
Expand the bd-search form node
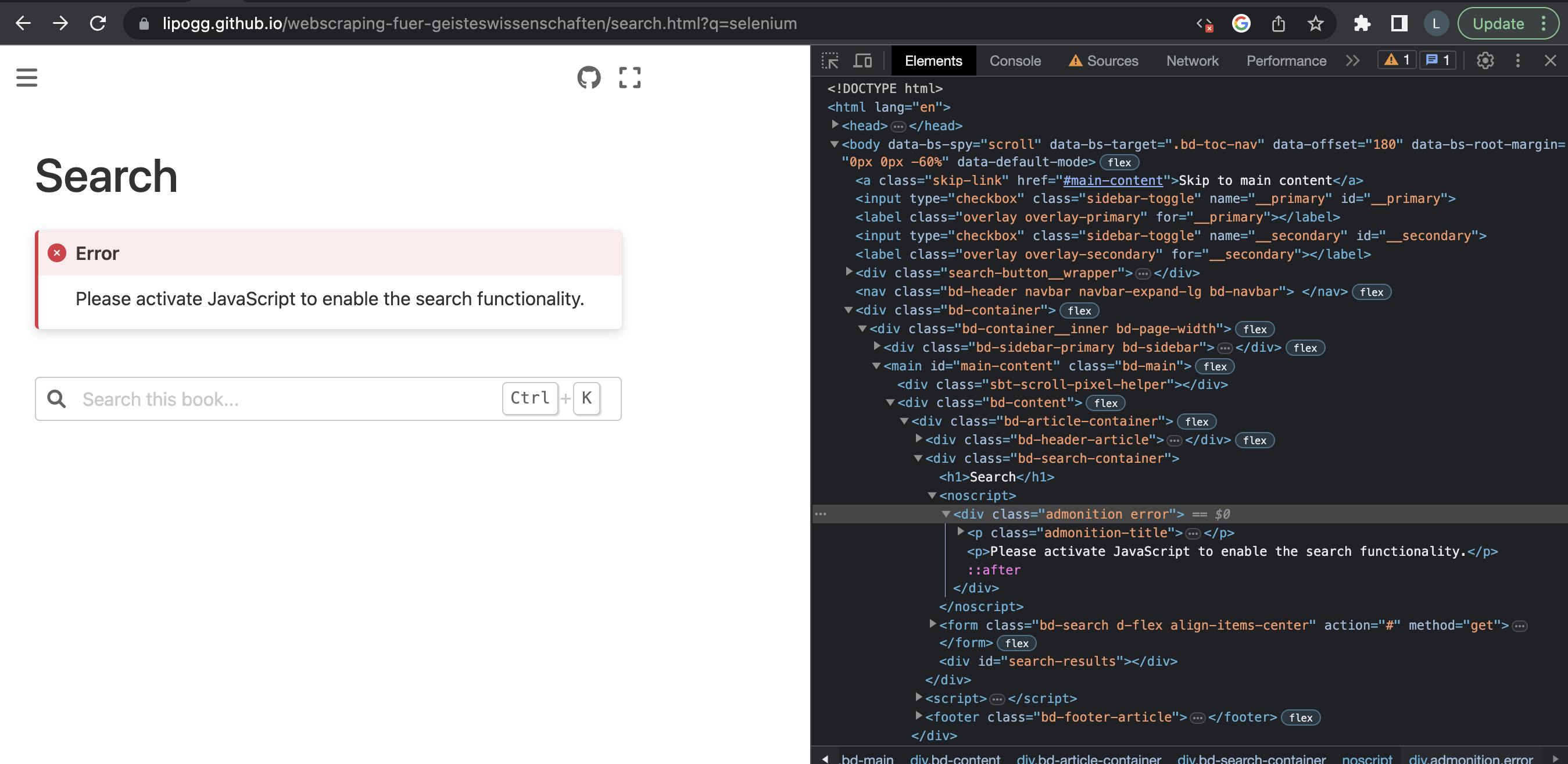pos(933,624)
